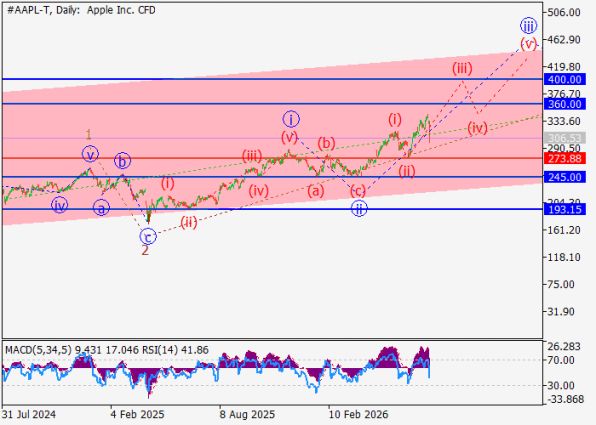
Task: Click red (v) label just below circled i
Action: point(289,137)
